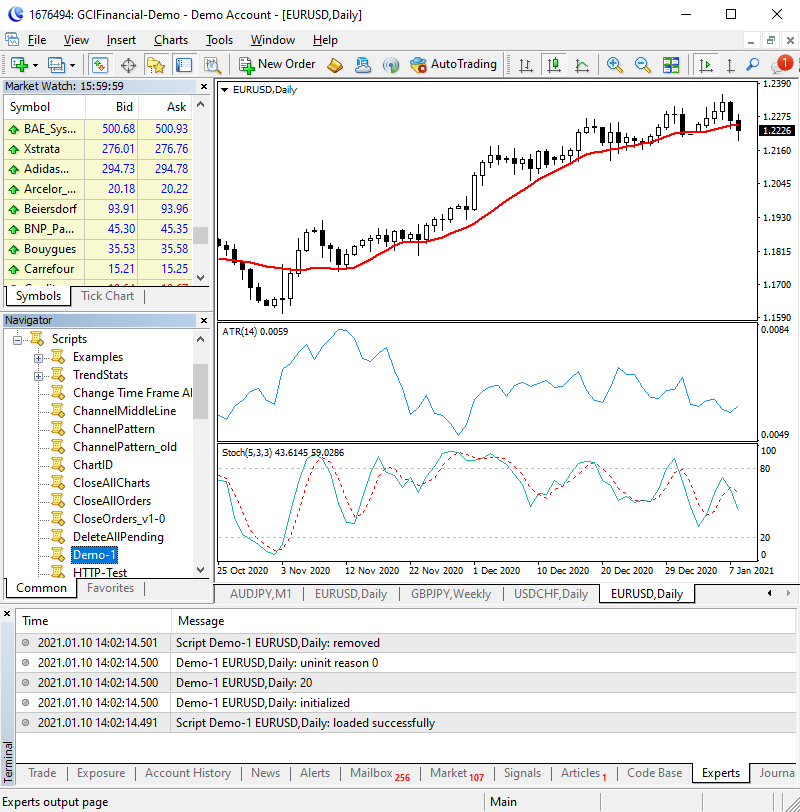Open the Charts menu
Image resolution: width=800 pixels, height=812 pixels.
(x=170, y=40)
